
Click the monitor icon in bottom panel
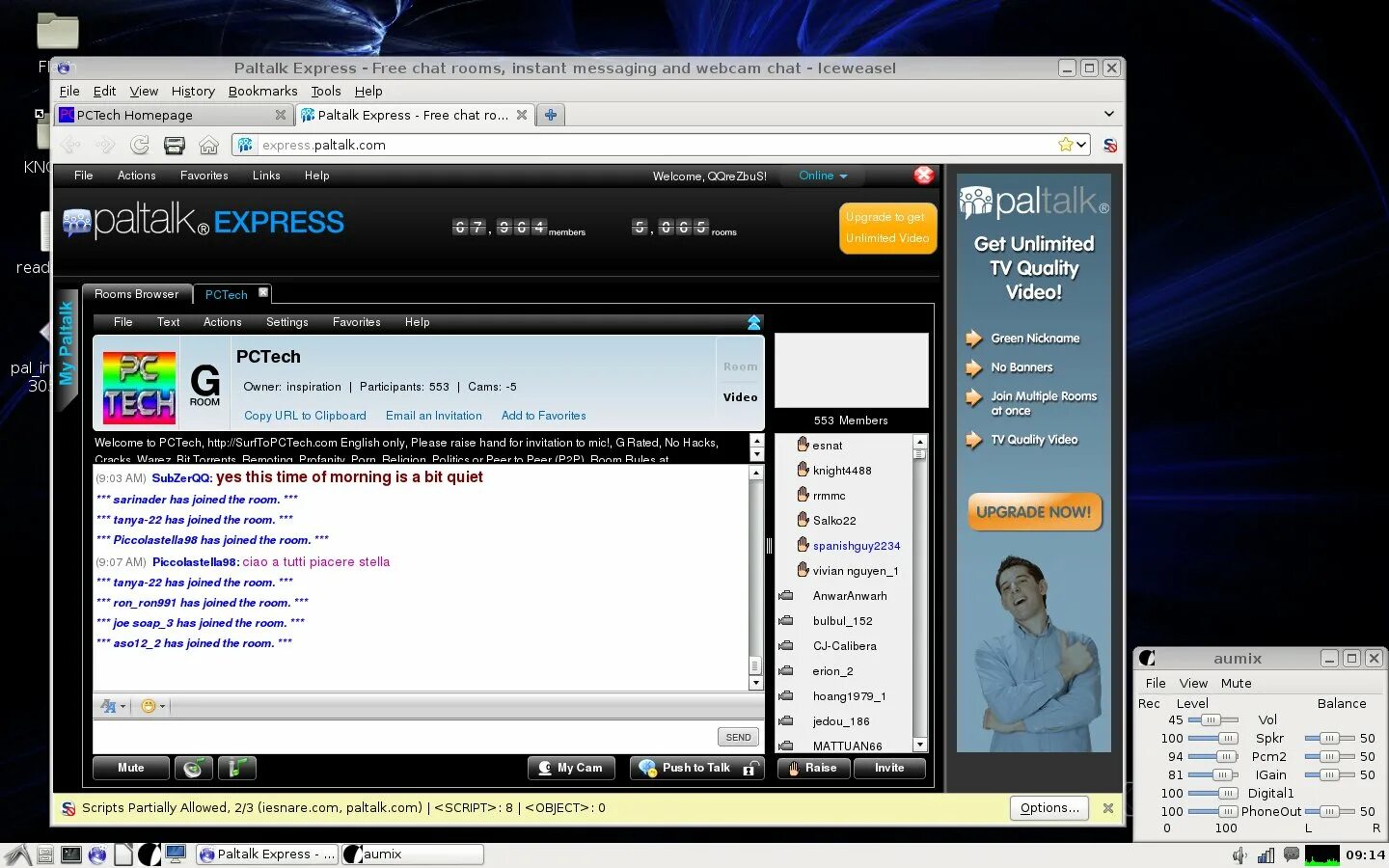click(176, 854)
